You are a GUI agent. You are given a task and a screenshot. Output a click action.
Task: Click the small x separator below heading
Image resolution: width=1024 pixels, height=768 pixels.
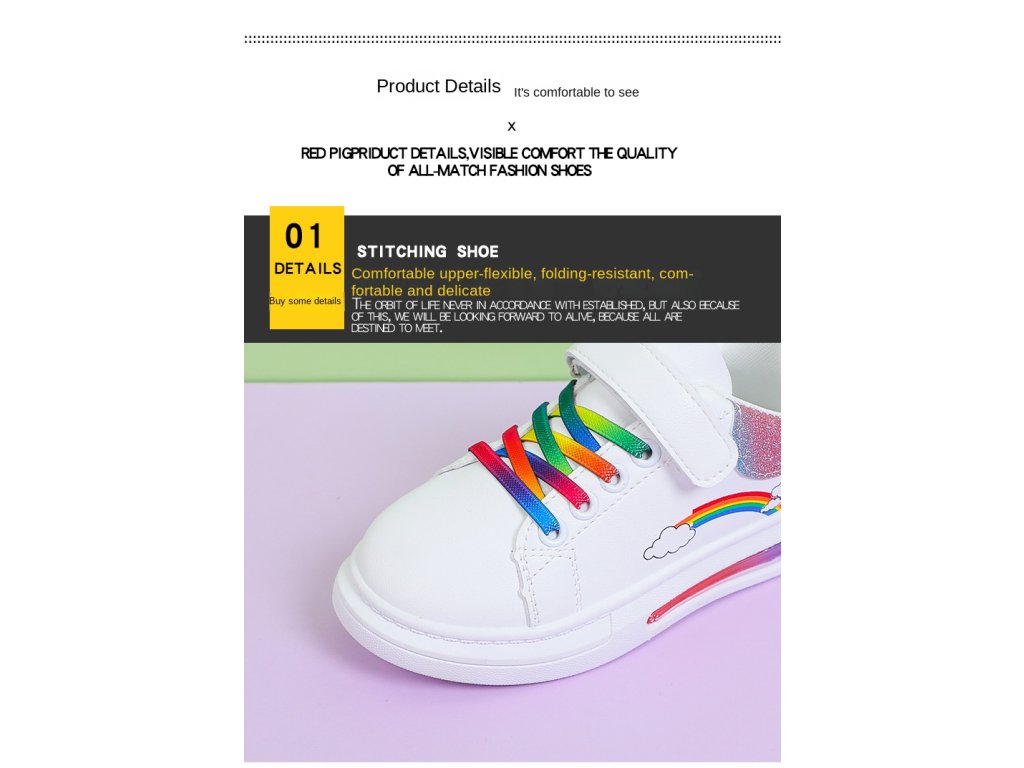511,126
